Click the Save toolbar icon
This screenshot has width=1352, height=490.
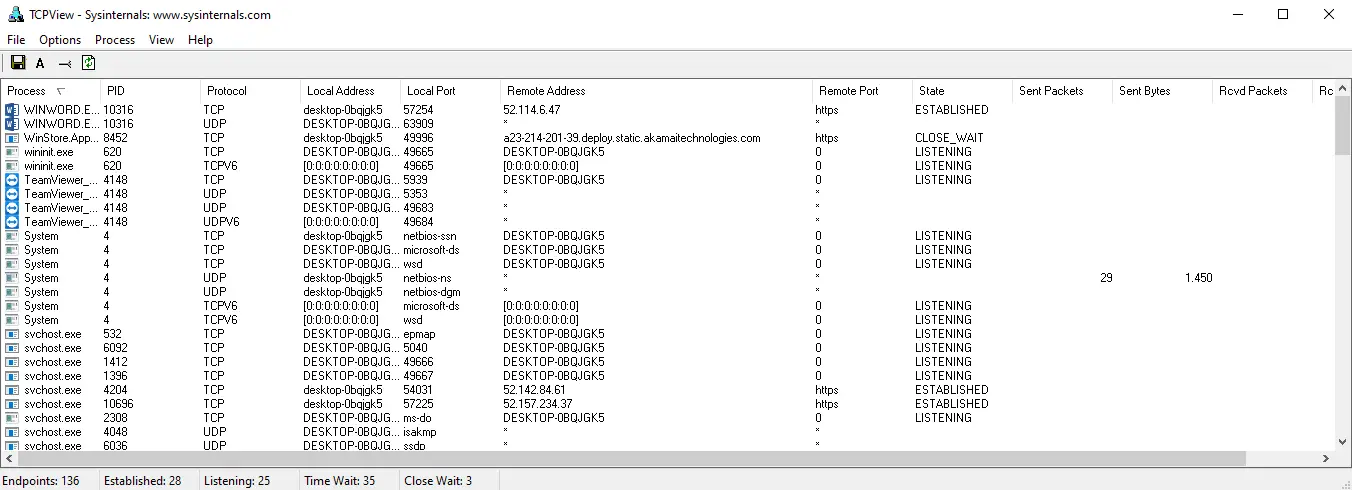pos(18,63)
